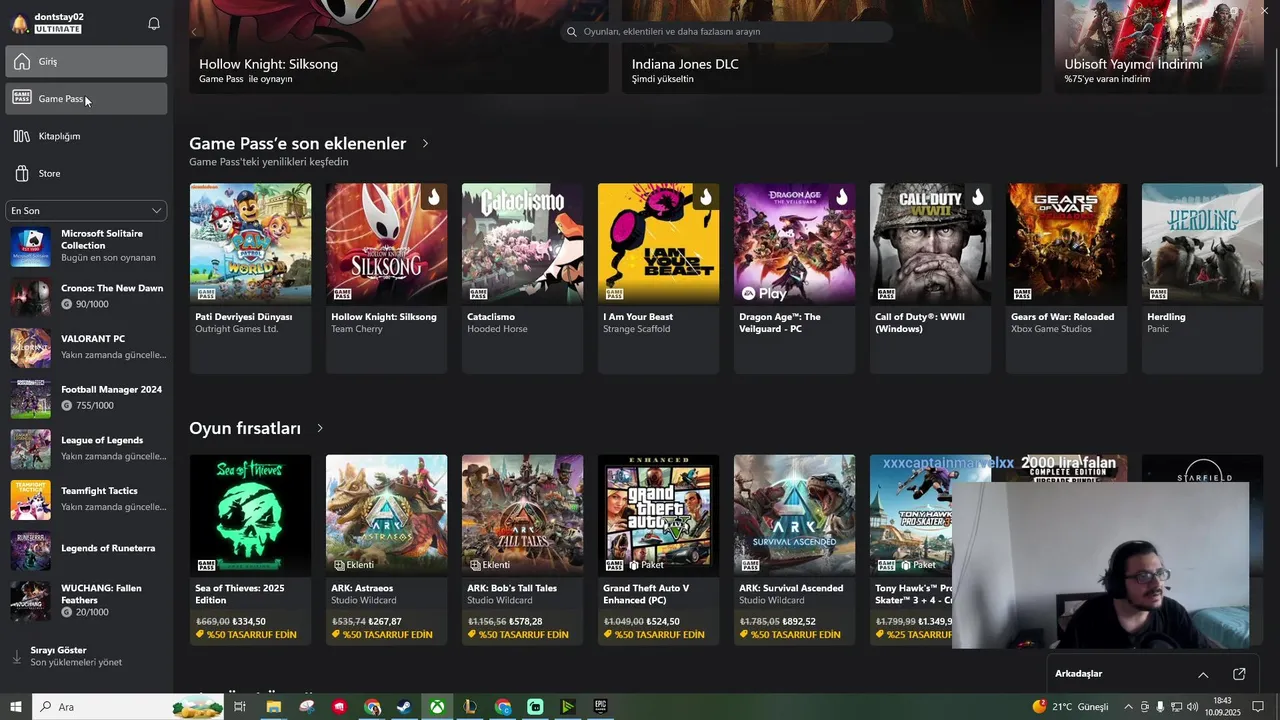Expand arrow beside Game Pass'e son eklenenler
Viewport: 1280px width, 720px height.
(425, 144)
